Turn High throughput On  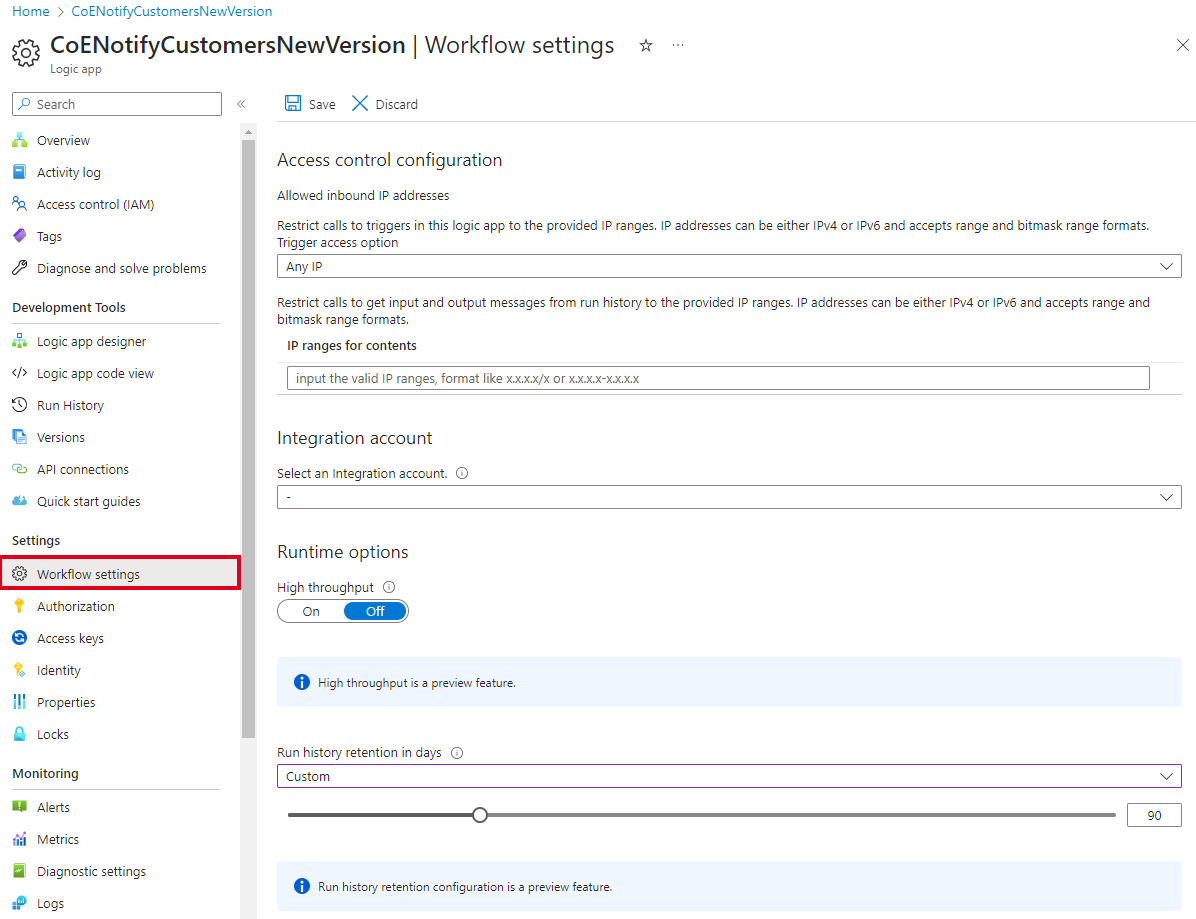(x=311, y=611)
